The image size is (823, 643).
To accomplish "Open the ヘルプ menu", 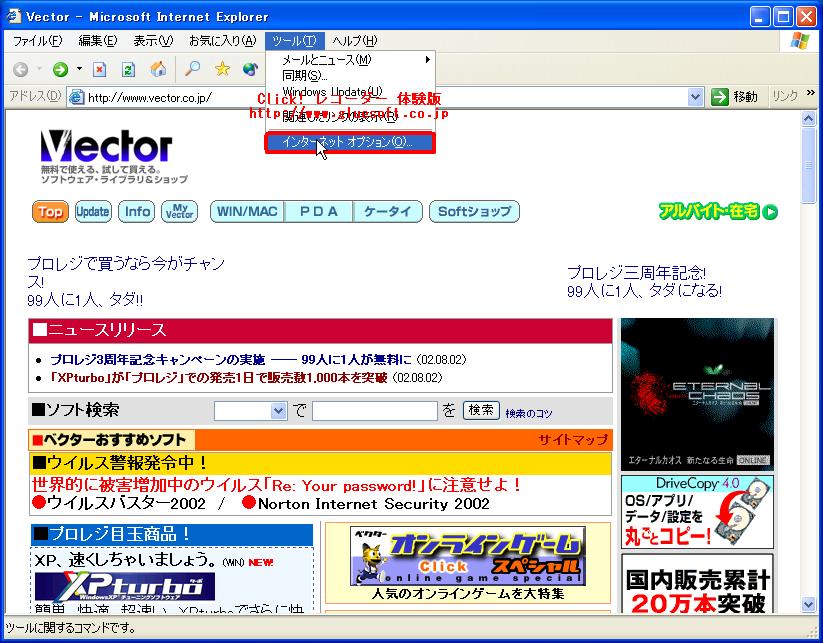I will click(355, 41).
